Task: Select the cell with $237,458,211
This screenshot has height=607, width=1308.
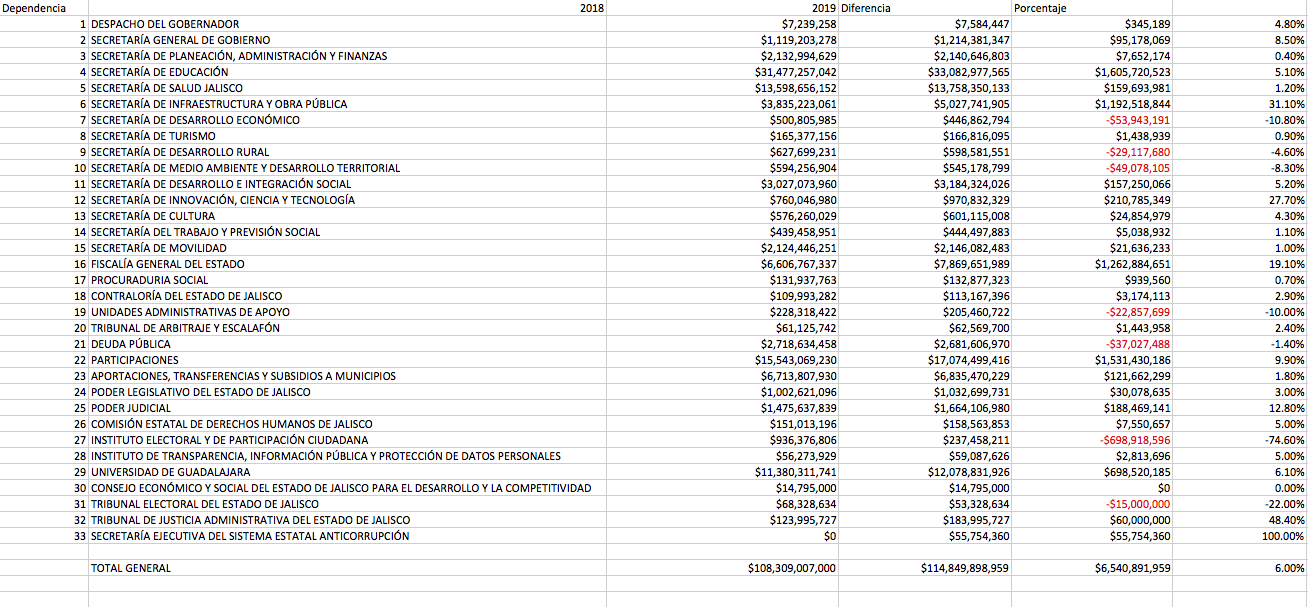Action: coord(925,440)
